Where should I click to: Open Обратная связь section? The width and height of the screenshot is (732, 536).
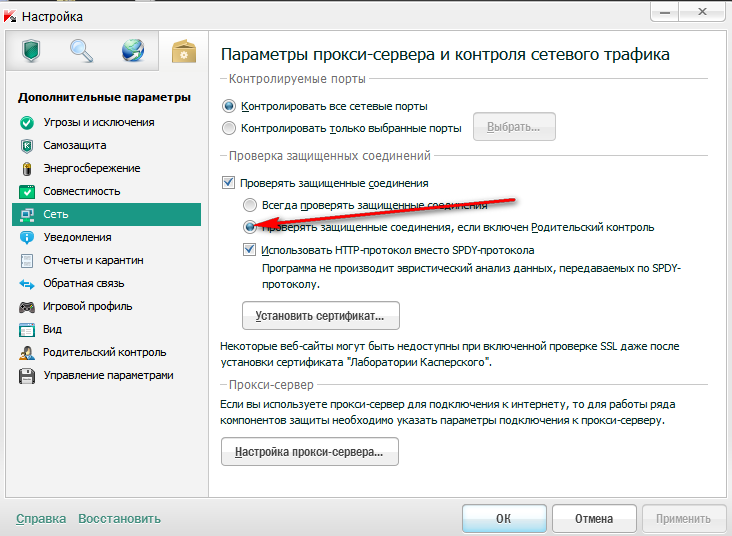pyautogui.click(x=84, y=283)
